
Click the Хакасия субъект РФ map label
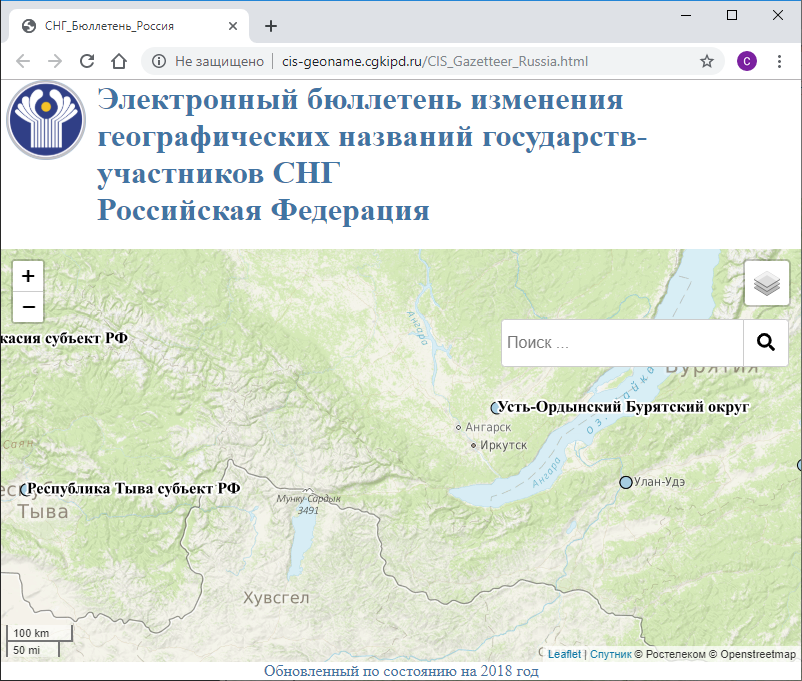[63, 338]
